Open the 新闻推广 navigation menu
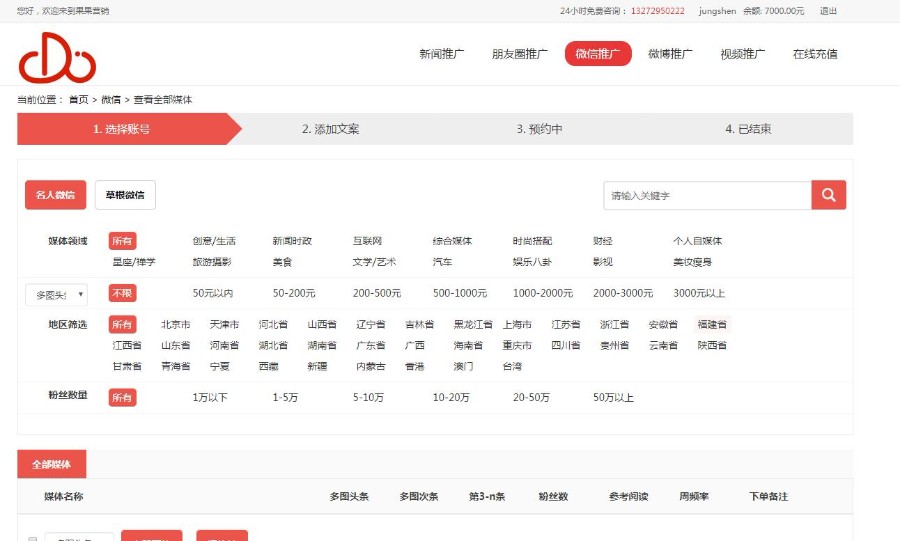The width and height of the screenshot is (900, 541). coord(441,54)
